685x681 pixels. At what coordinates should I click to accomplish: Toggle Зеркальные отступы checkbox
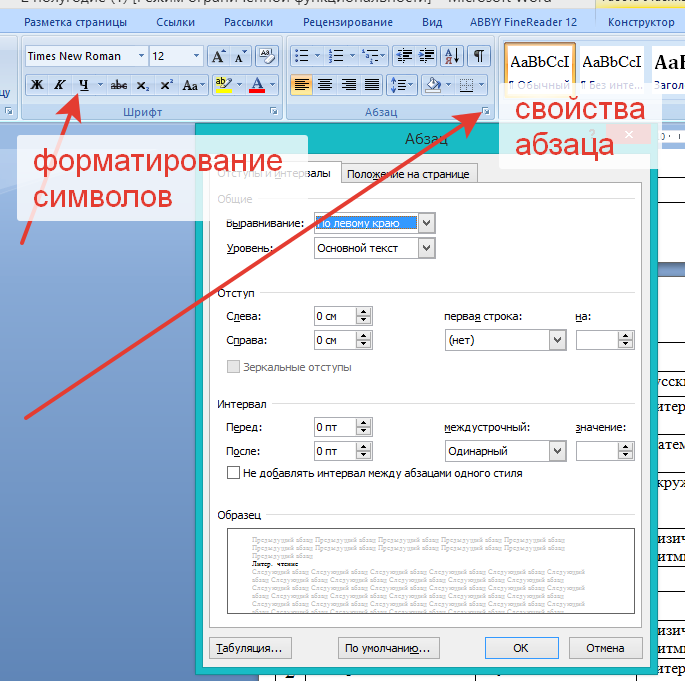(233, 366)
